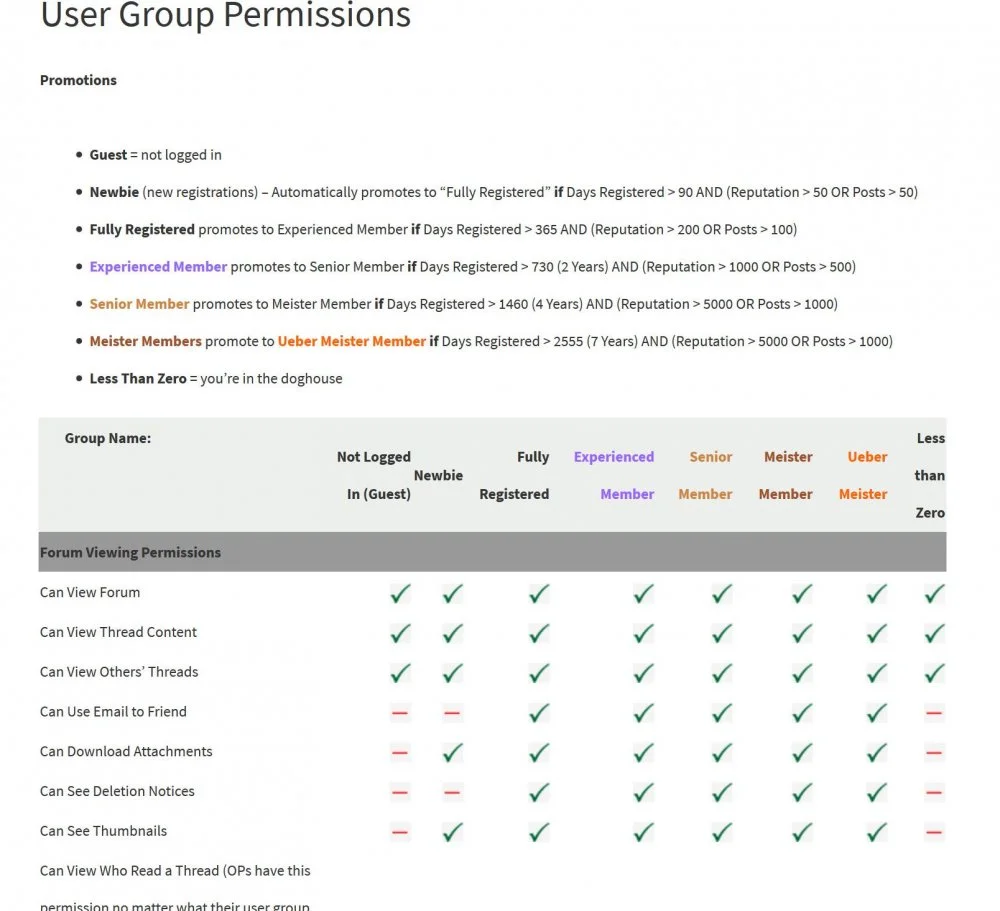
Task: Click the Group Name: header label
Action: 108,438
